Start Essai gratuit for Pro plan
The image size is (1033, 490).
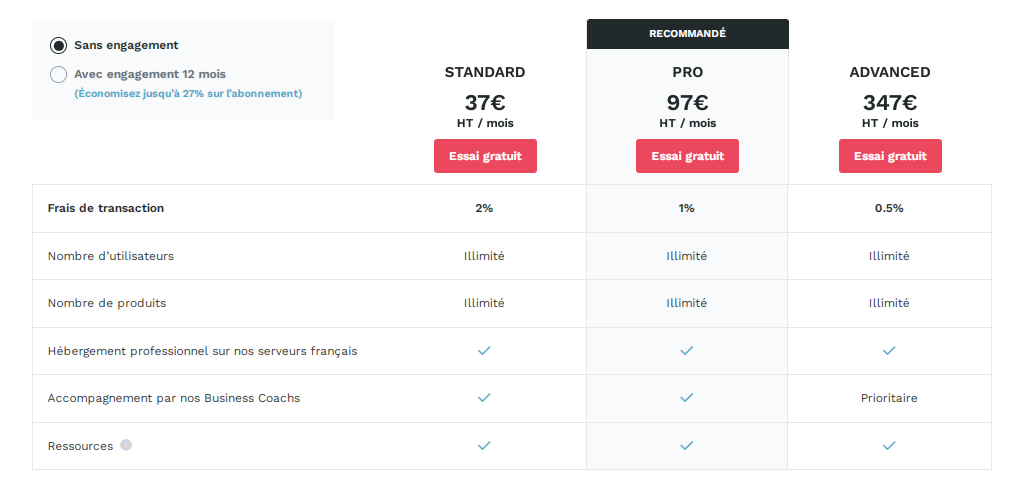(687, 156)
